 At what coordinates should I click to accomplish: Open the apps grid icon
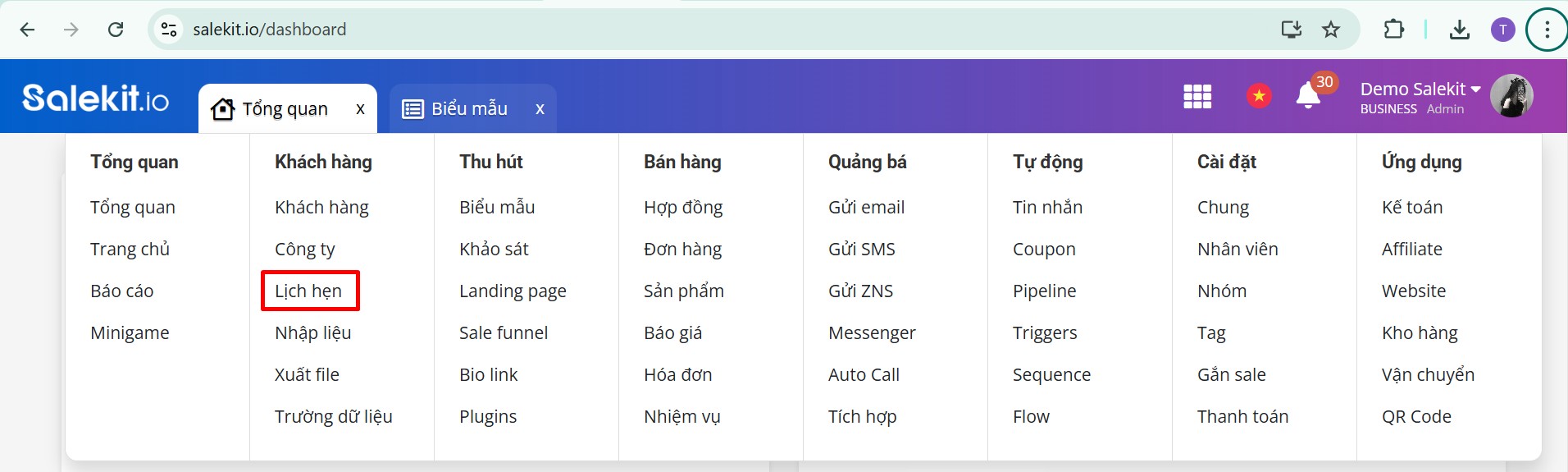pyautogui.click(x=1197, y=96)
